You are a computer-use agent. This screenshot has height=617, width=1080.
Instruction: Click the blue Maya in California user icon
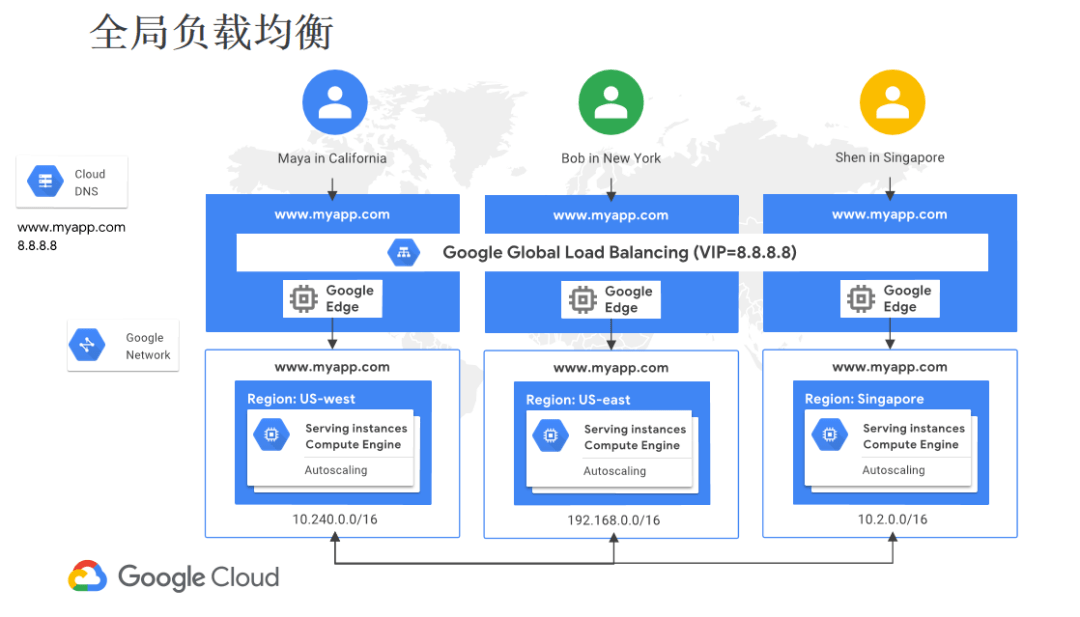click(x=335, y=102)
